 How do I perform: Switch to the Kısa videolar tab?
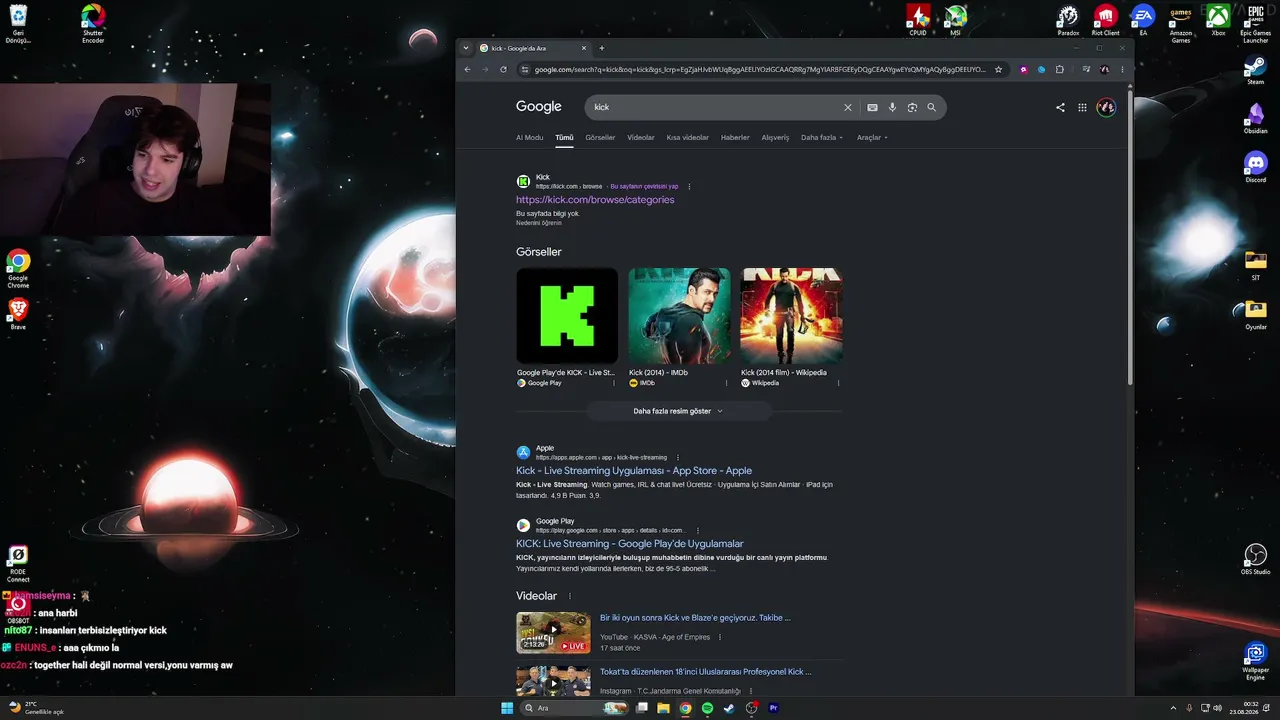pyautogui.click(x=688, y=138)
